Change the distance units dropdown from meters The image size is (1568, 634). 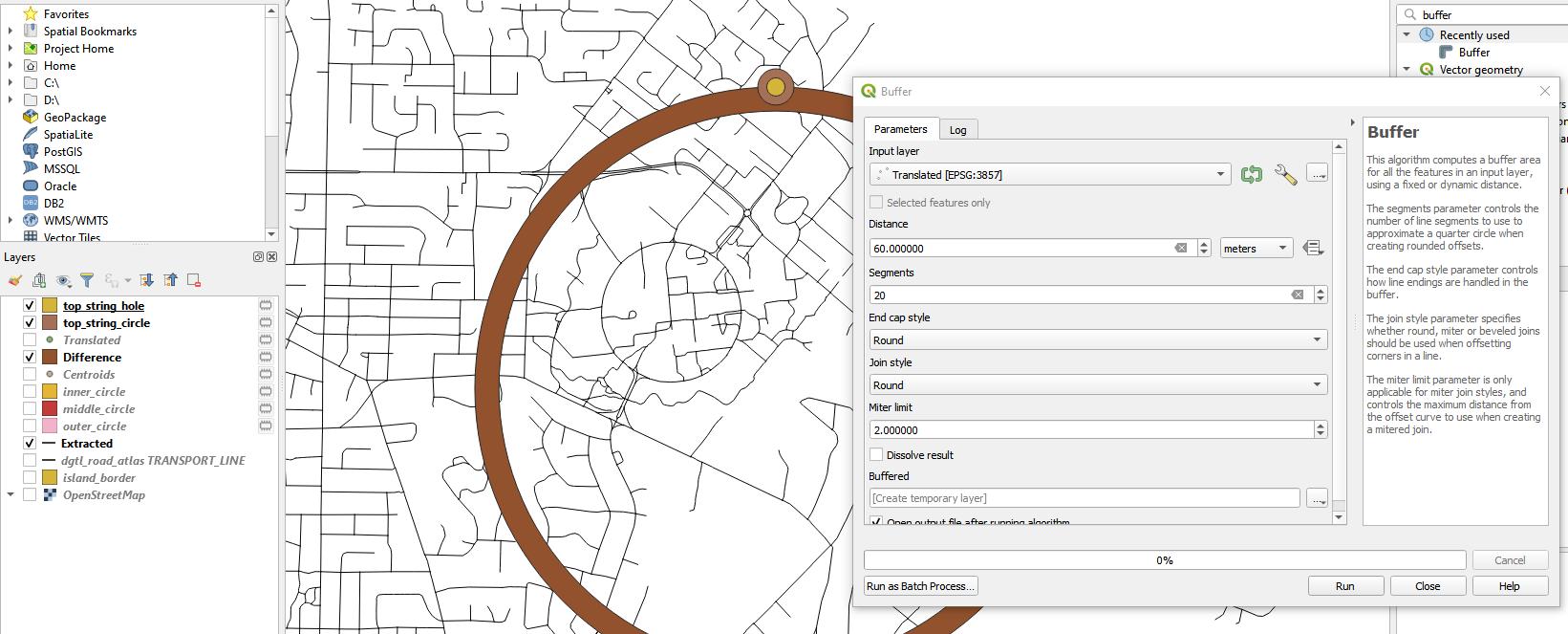pyautogui.click(x=1257, y=248)
